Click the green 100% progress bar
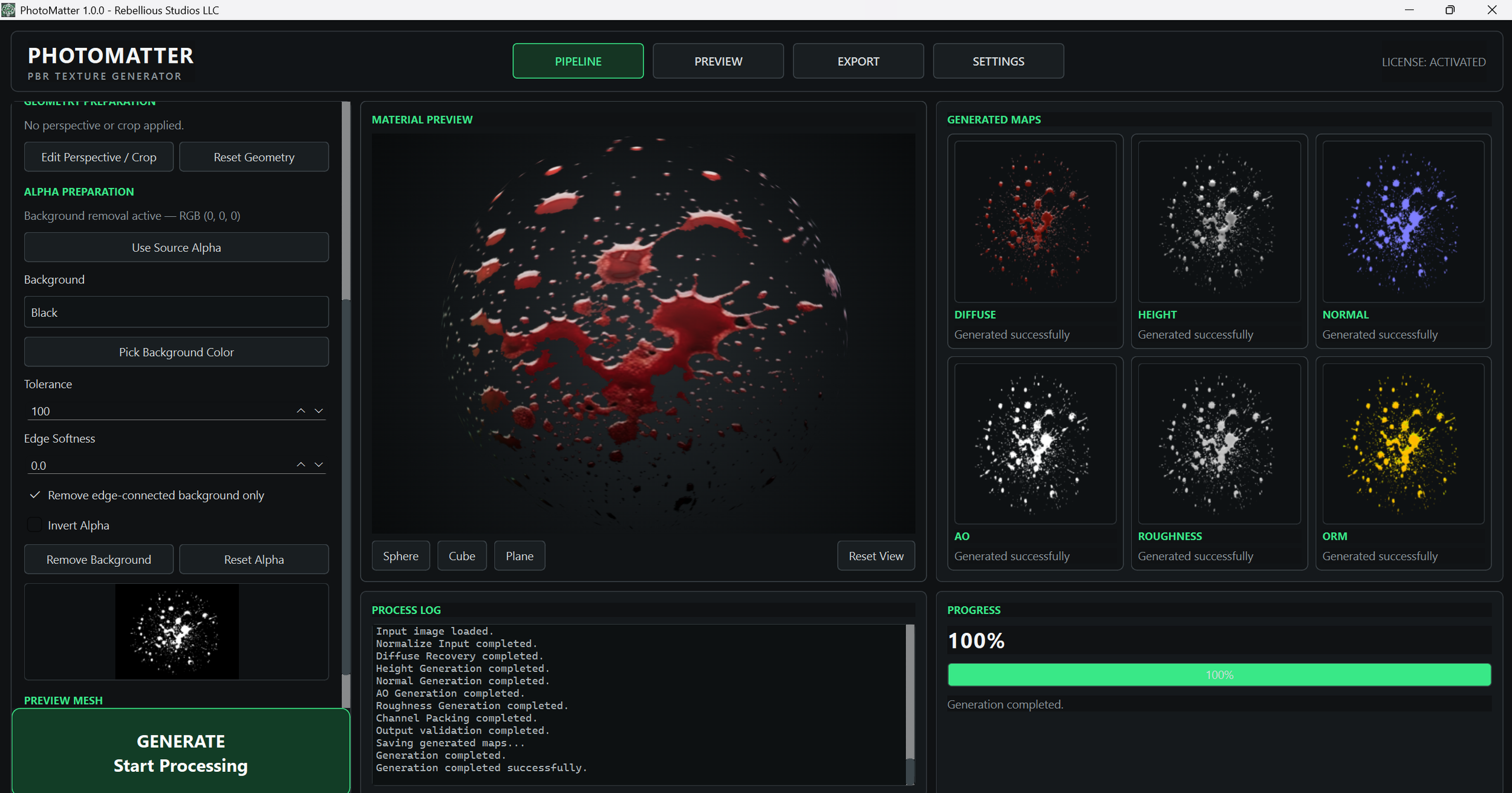The height and width of the screenshot is (793, 1512). (1219, 675)
